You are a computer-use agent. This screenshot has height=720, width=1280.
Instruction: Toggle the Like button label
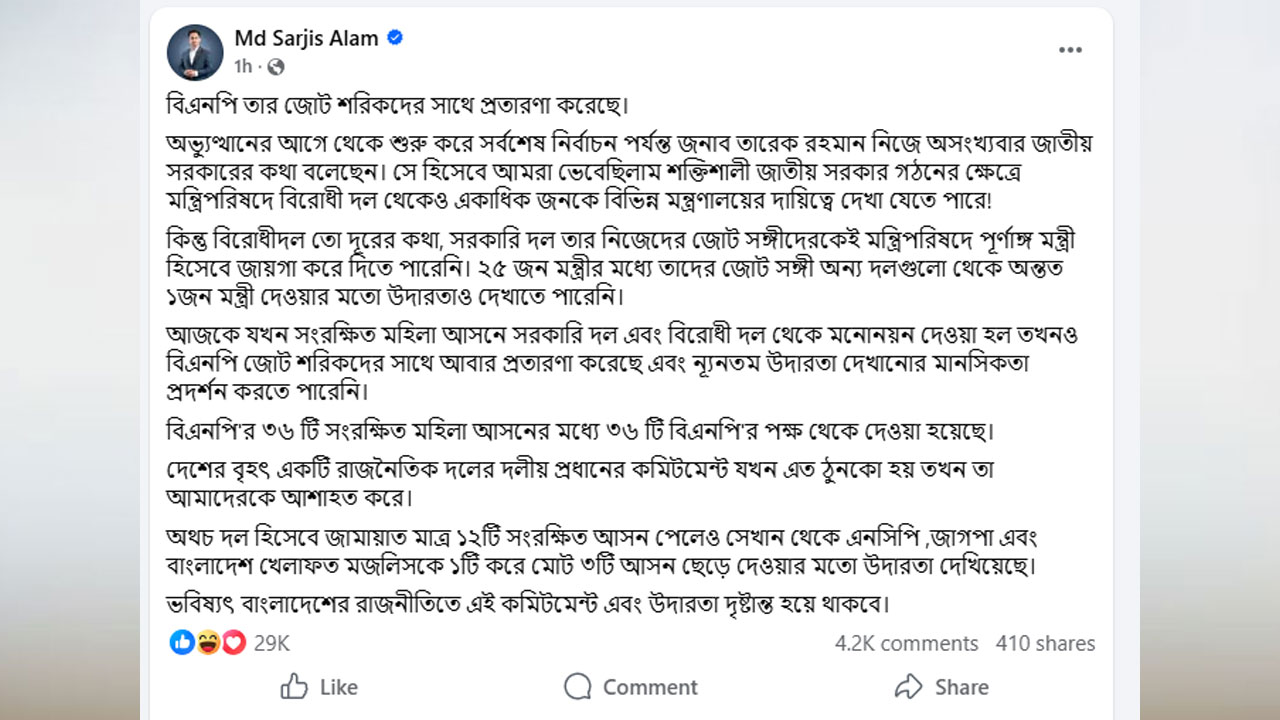click(x=338, y=687)
